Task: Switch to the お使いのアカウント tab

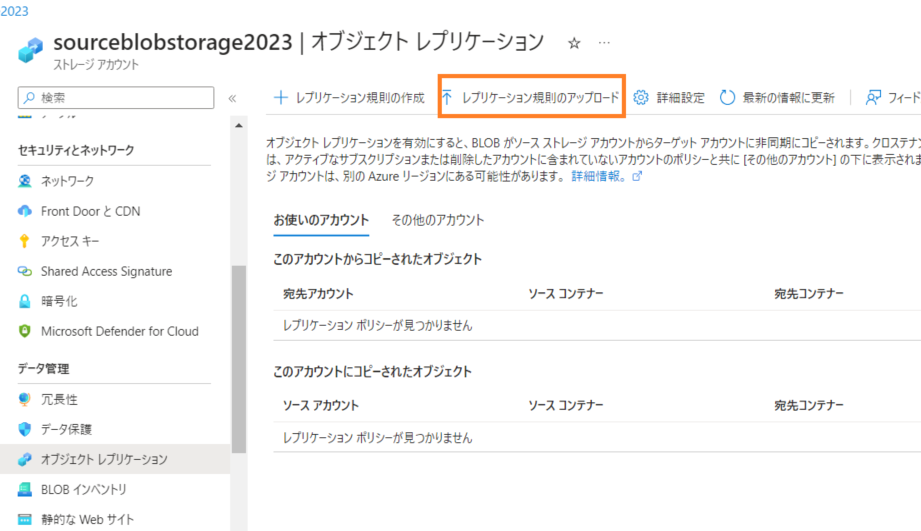Action: [321, 220]
